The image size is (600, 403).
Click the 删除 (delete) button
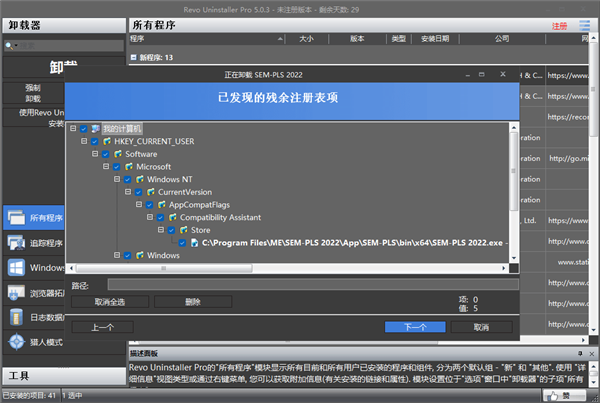193,302
